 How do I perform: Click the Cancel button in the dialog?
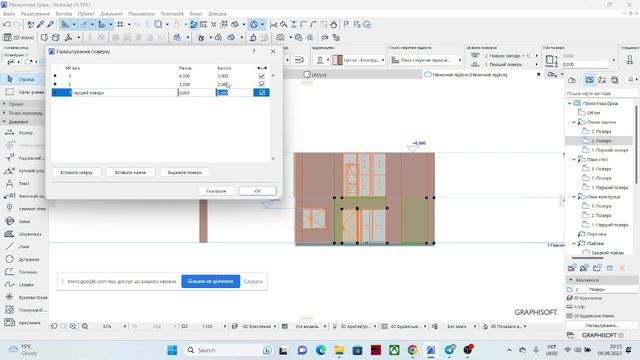(x=216, y=191)
